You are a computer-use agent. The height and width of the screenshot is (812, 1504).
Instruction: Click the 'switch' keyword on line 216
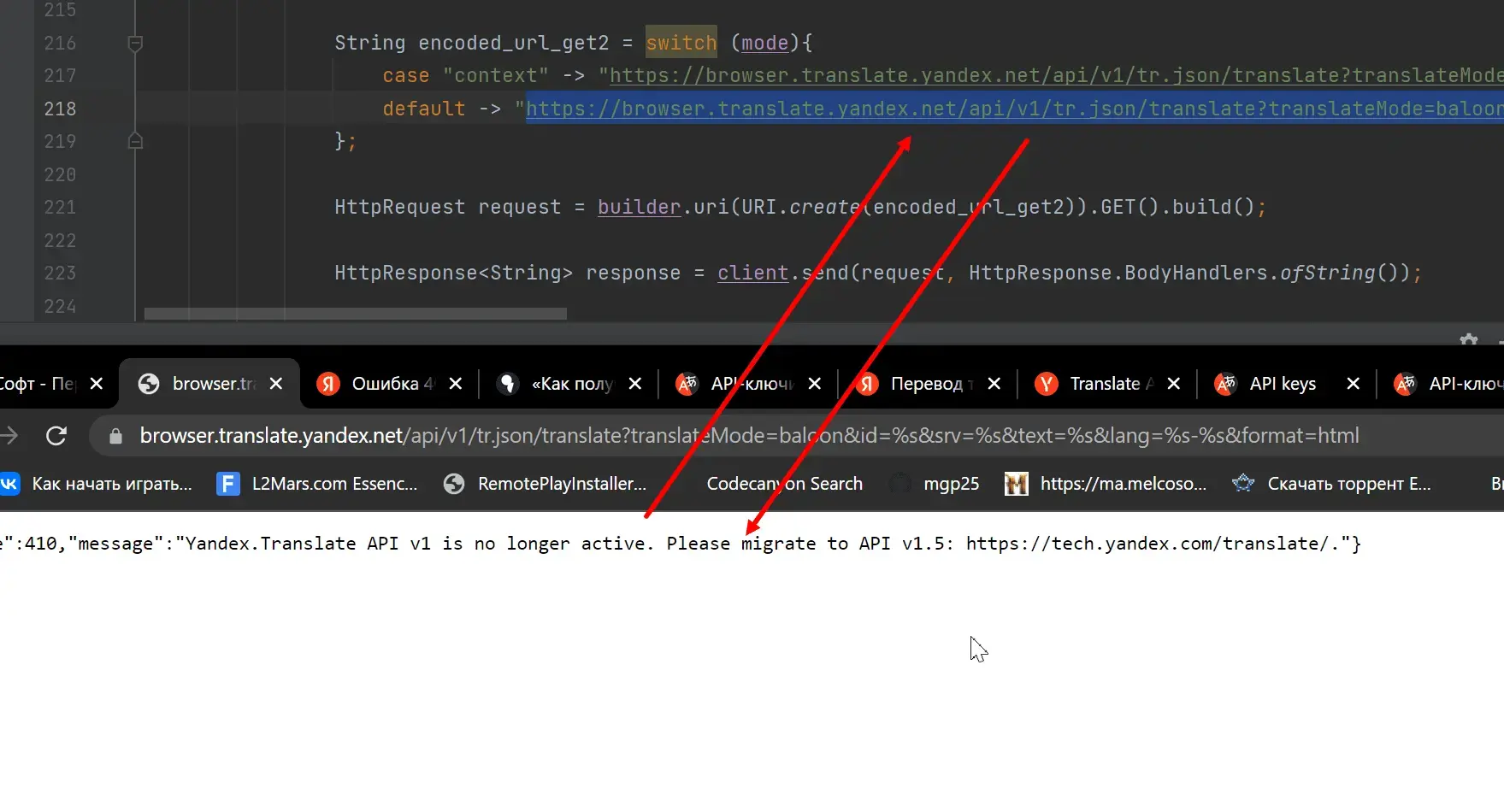[x=681, y=43]
